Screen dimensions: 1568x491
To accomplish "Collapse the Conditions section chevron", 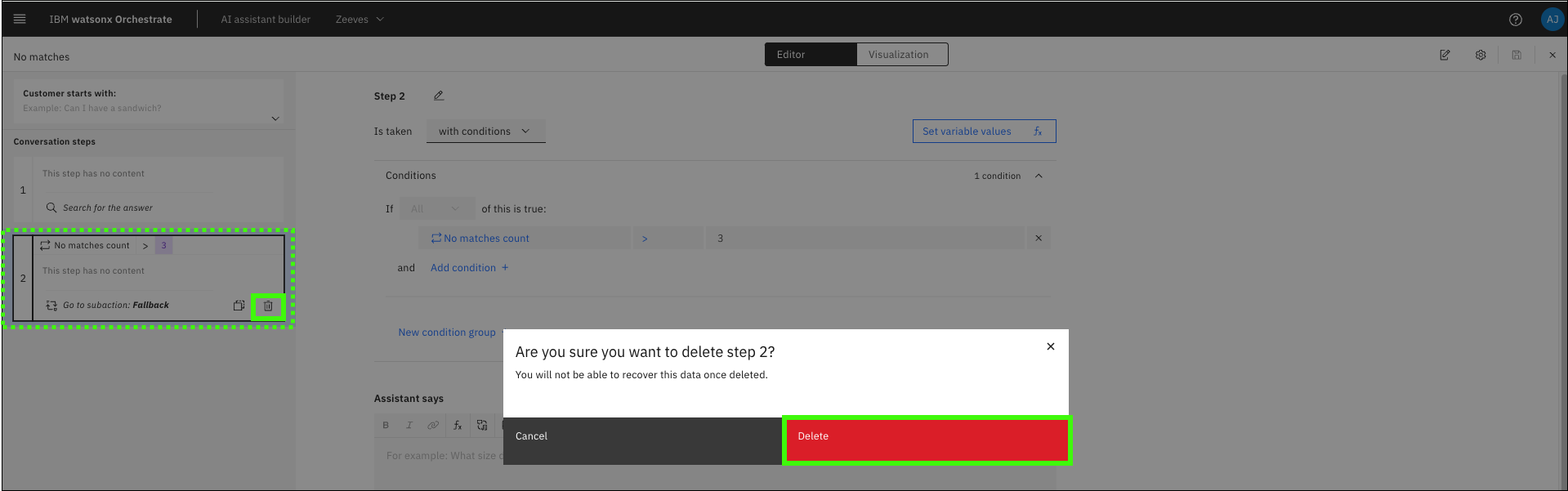I will click(x=1039, y=176).
